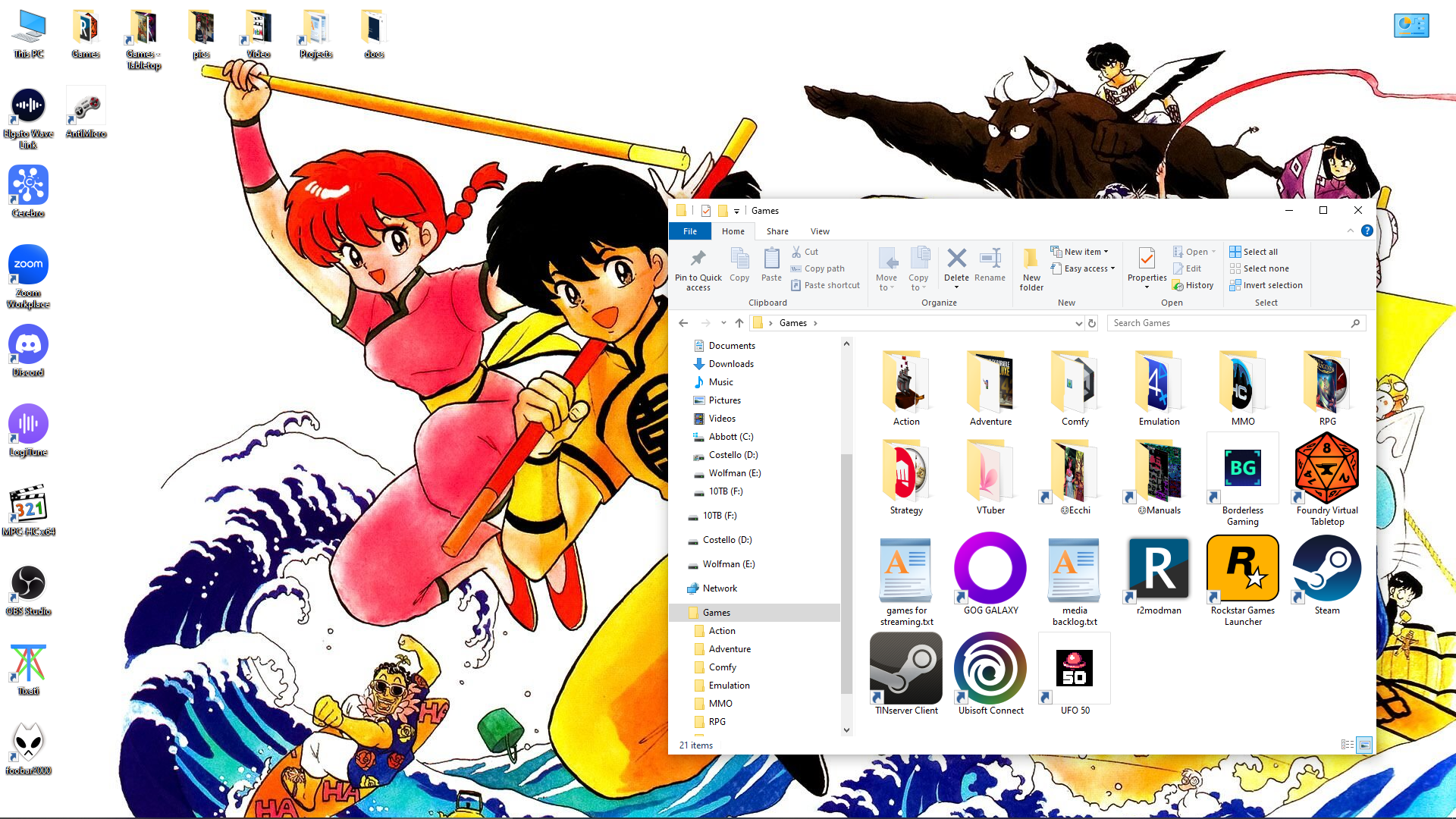Viewport: 1456px width, 819px height.
Task: Expand the Move to dropdown
Action: 886,283
